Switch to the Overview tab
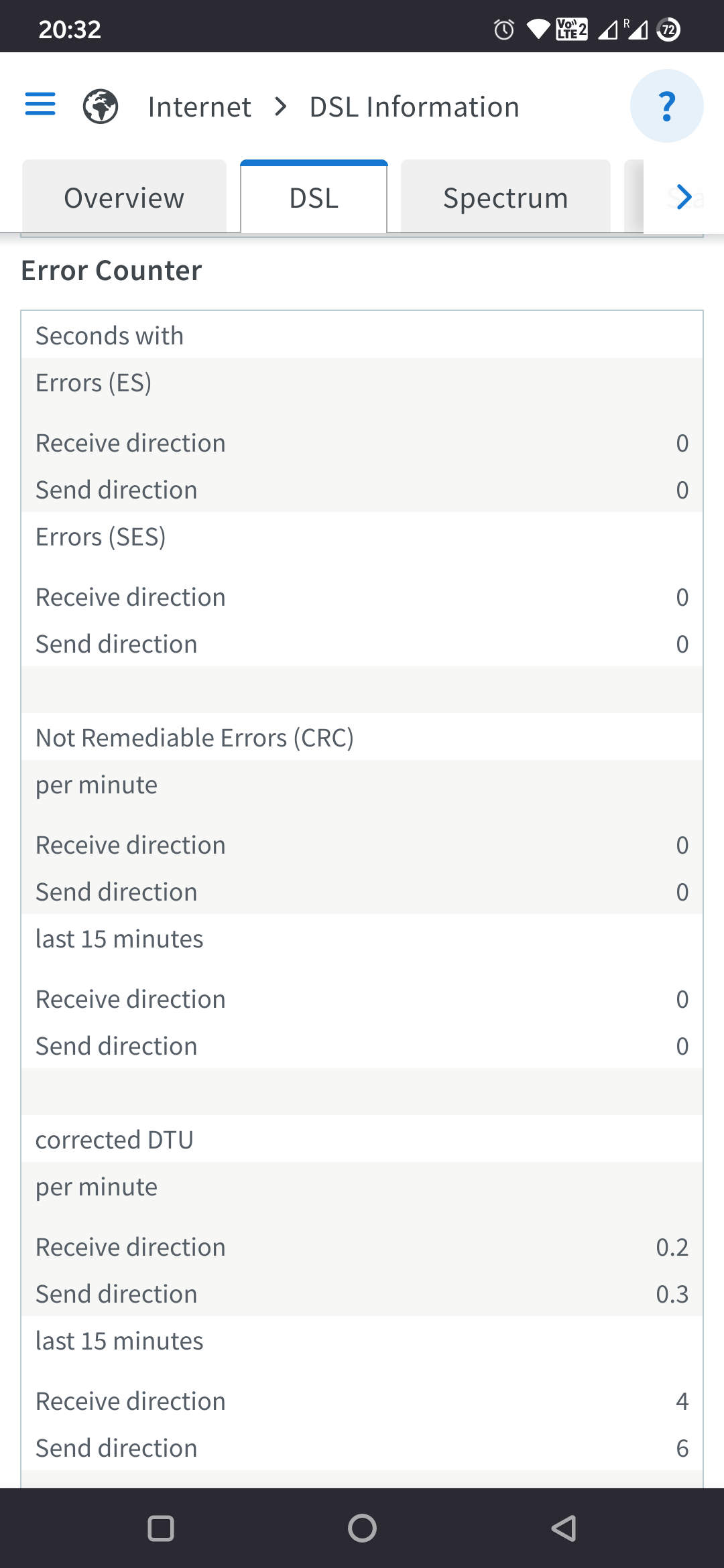Screen dimensions: 724x1568 (x=124, y=196)
